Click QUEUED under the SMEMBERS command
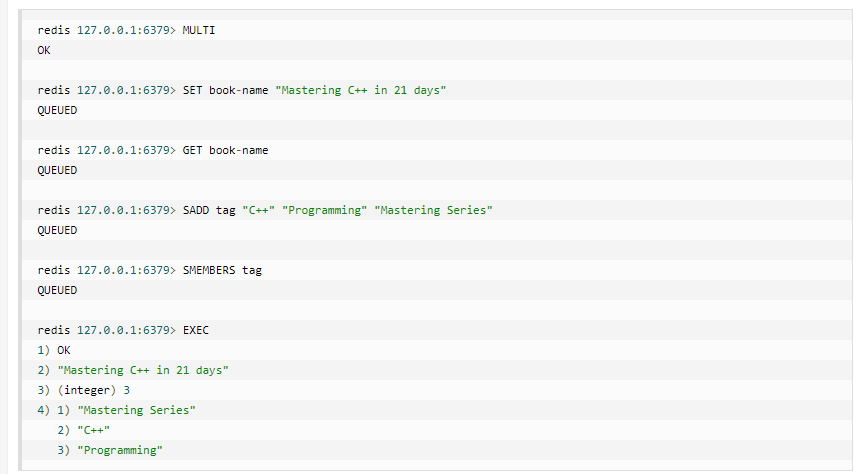The image size is (859, 474). pyautogui.click(x=57, y=290)
